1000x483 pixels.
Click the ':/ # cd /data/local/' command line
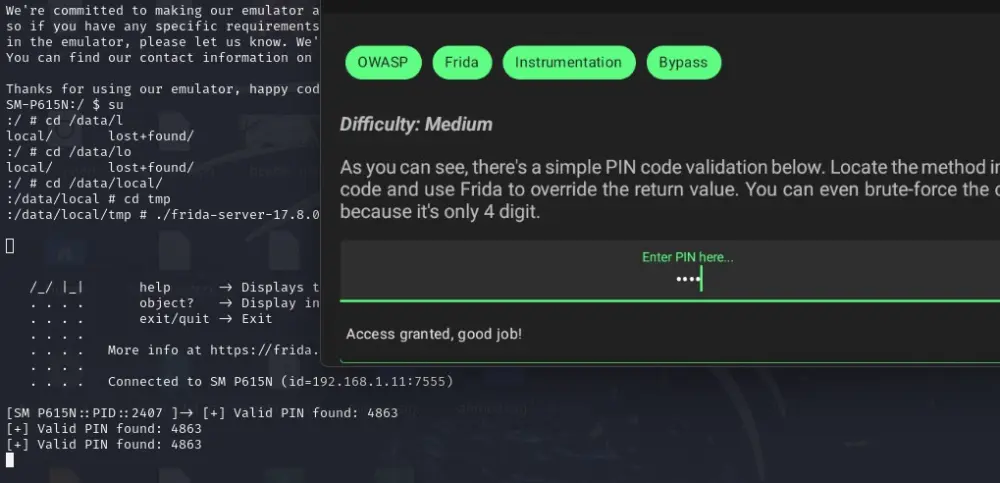point(84,183)
